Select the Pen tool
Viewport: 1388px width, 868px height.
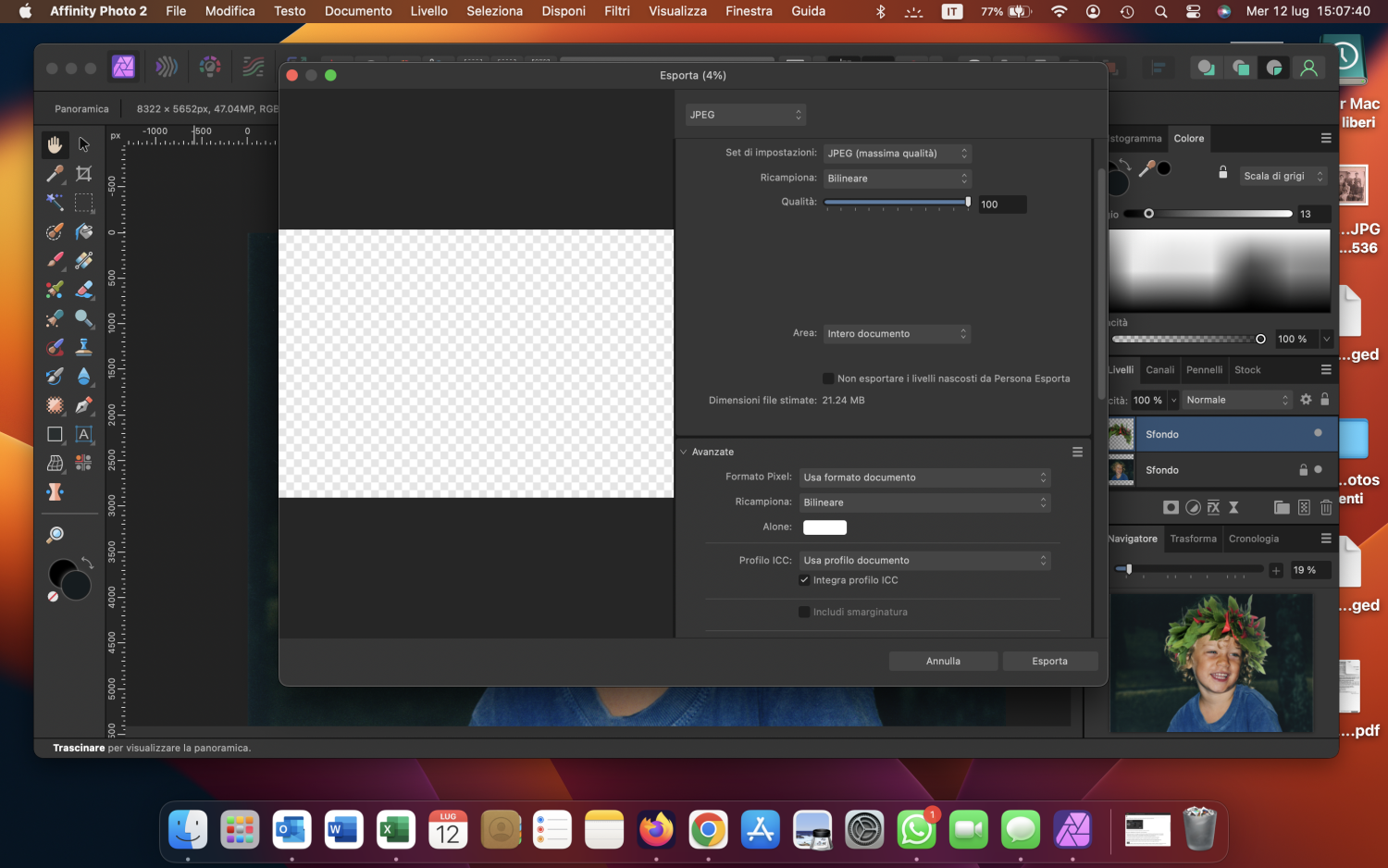pyautogui.click(x=84, y=405)
